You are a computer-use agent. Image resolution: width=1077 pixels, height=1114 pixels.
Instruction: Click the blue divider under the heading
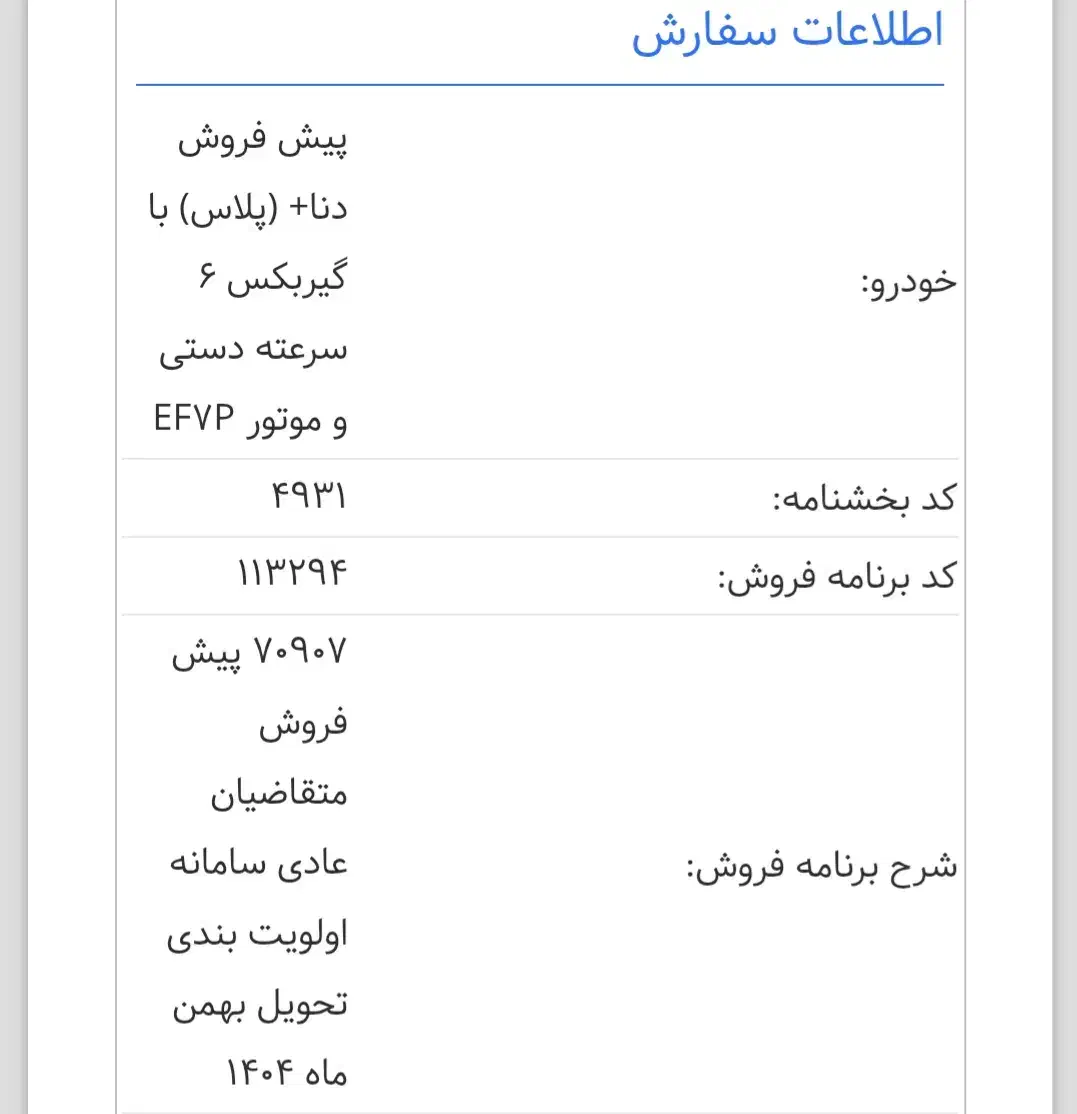click(x=540, y=85)
